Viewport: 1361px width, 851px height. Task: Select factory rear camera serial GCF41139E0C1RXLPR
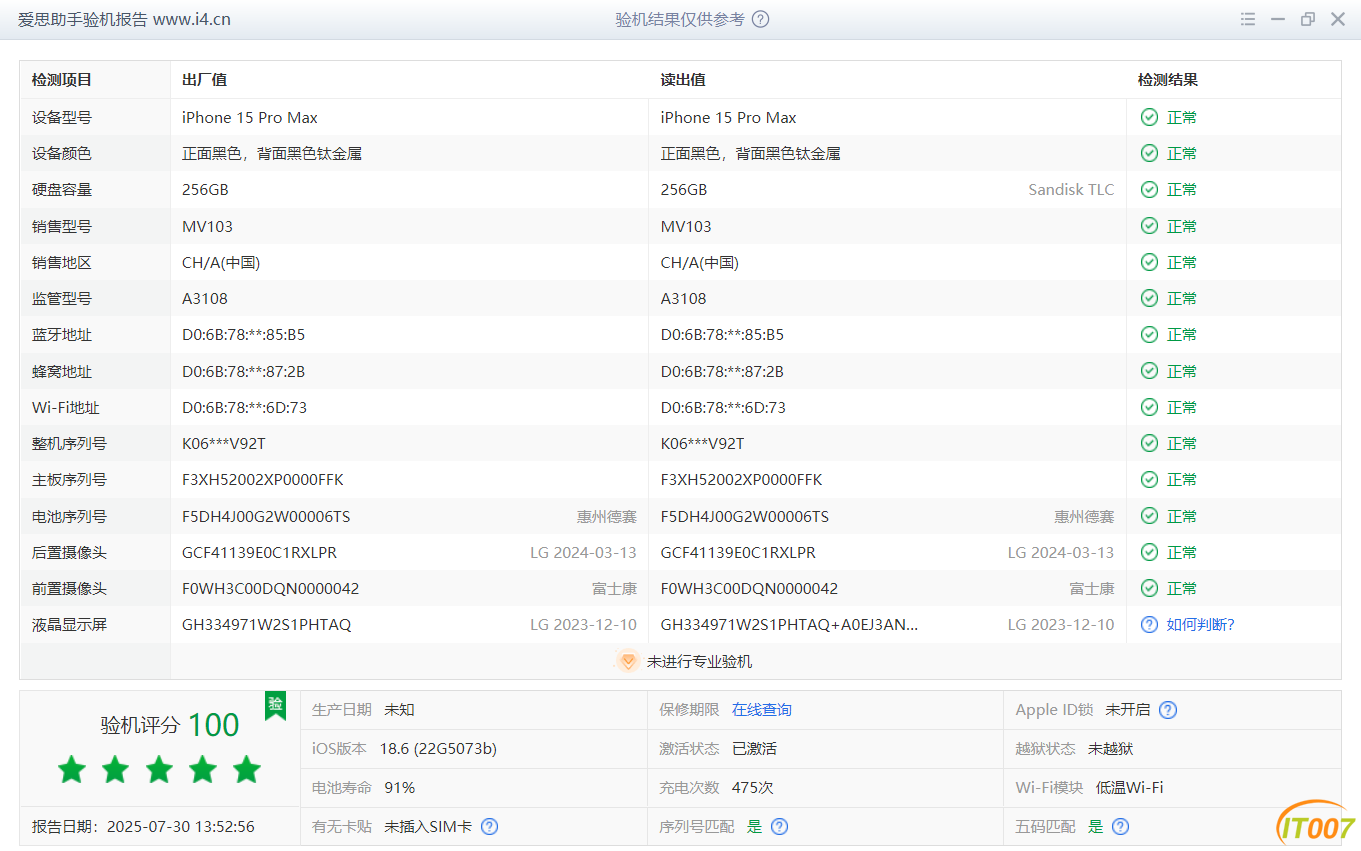[x=259, y=553]
